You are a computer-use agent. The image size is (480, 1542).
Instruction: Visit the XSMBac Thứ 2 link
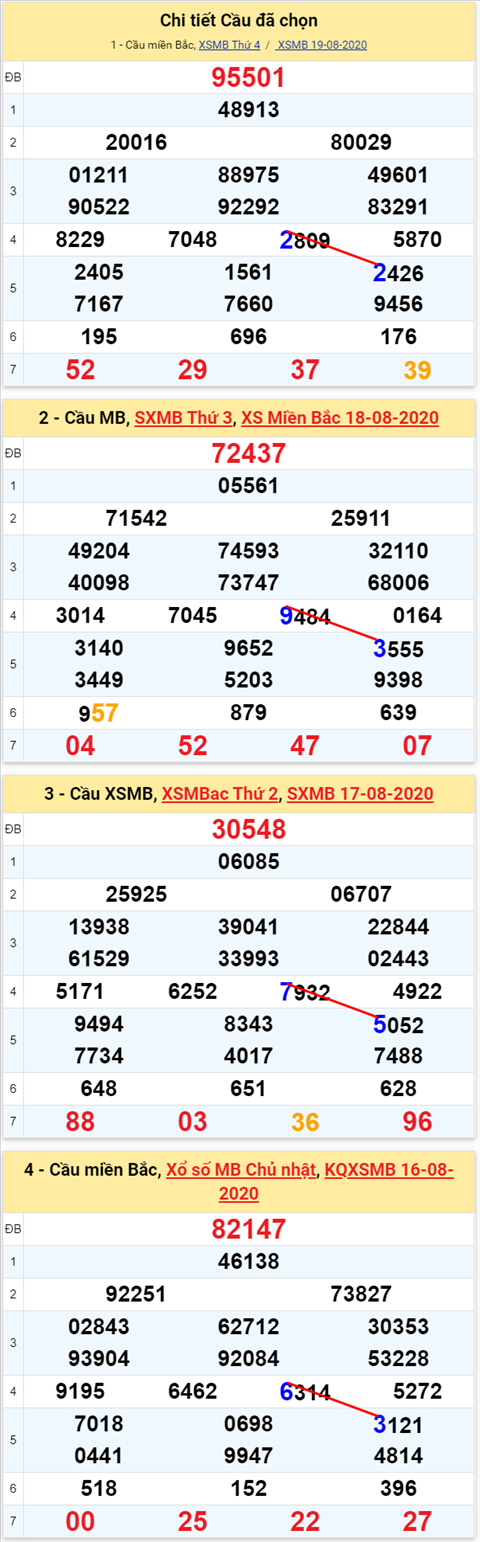[x=219, y=793]
